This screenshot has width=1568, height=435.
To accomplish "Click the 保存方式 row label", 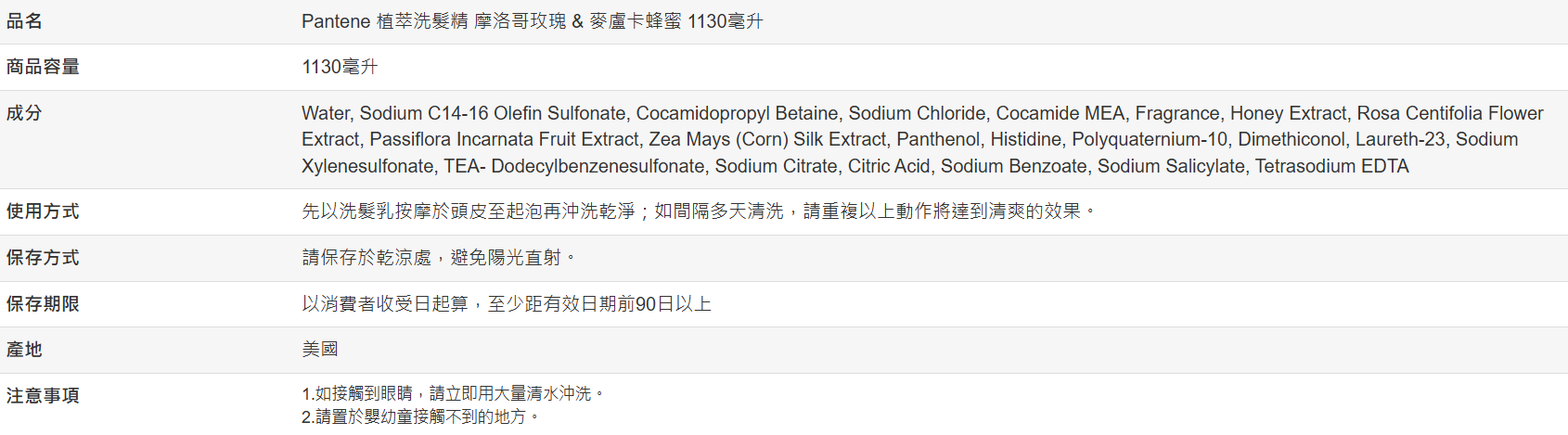I will pos(43,258).
